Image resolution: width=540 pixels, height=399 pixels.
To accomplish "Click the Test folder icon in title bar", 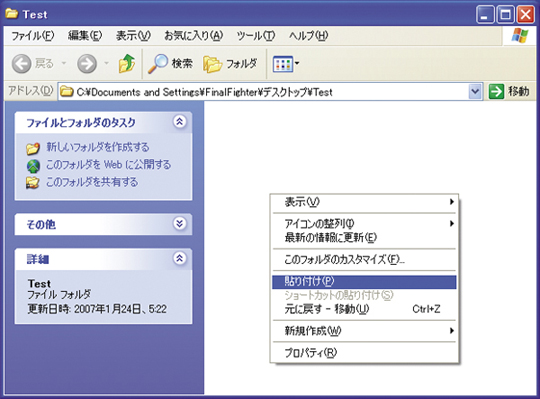I will 12,13.
